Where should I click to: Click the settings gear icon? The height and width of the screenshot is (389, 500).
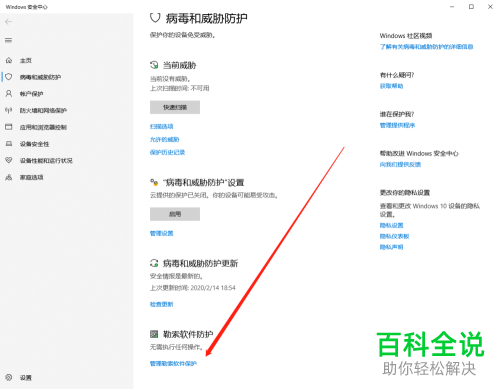point(9,377)
